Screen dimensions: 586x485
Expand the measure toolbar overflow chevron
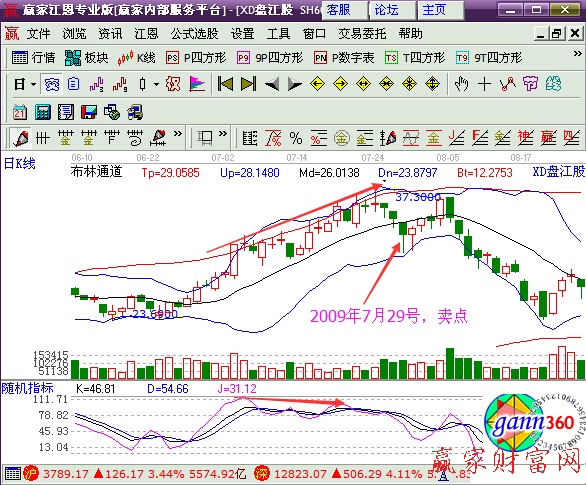(x=223, y=134)
